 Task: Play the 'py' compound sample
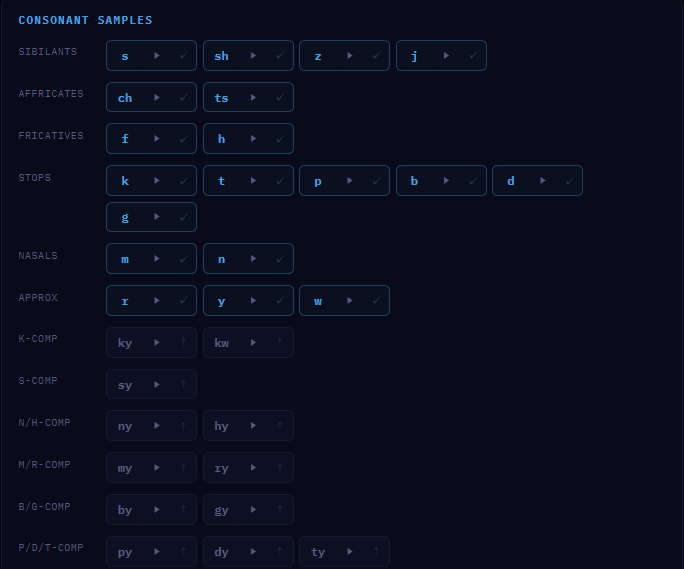pos(157,552)
